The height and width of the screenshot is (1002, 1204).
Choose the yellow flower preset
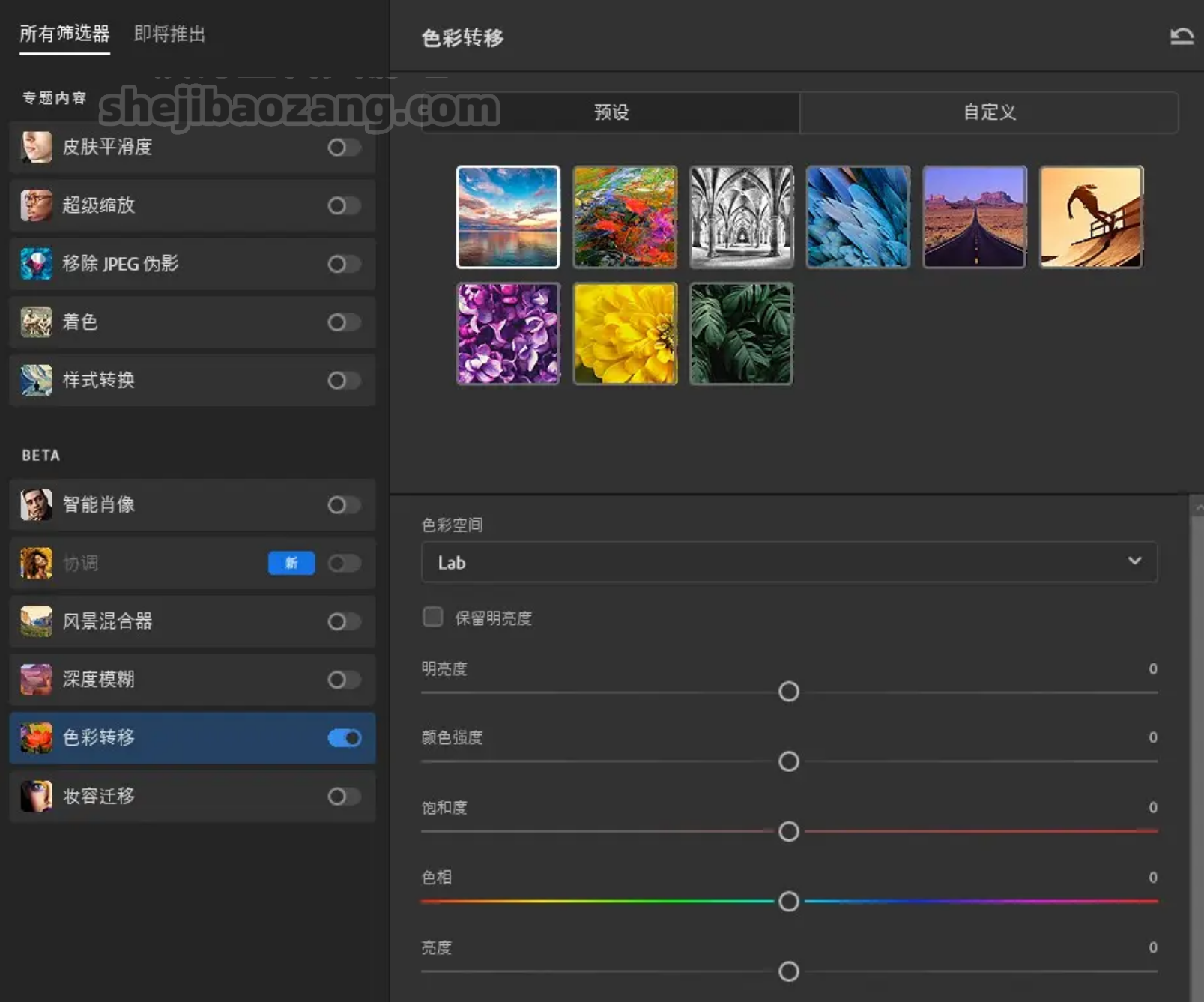pyautogui.click(x=625, y=334)
